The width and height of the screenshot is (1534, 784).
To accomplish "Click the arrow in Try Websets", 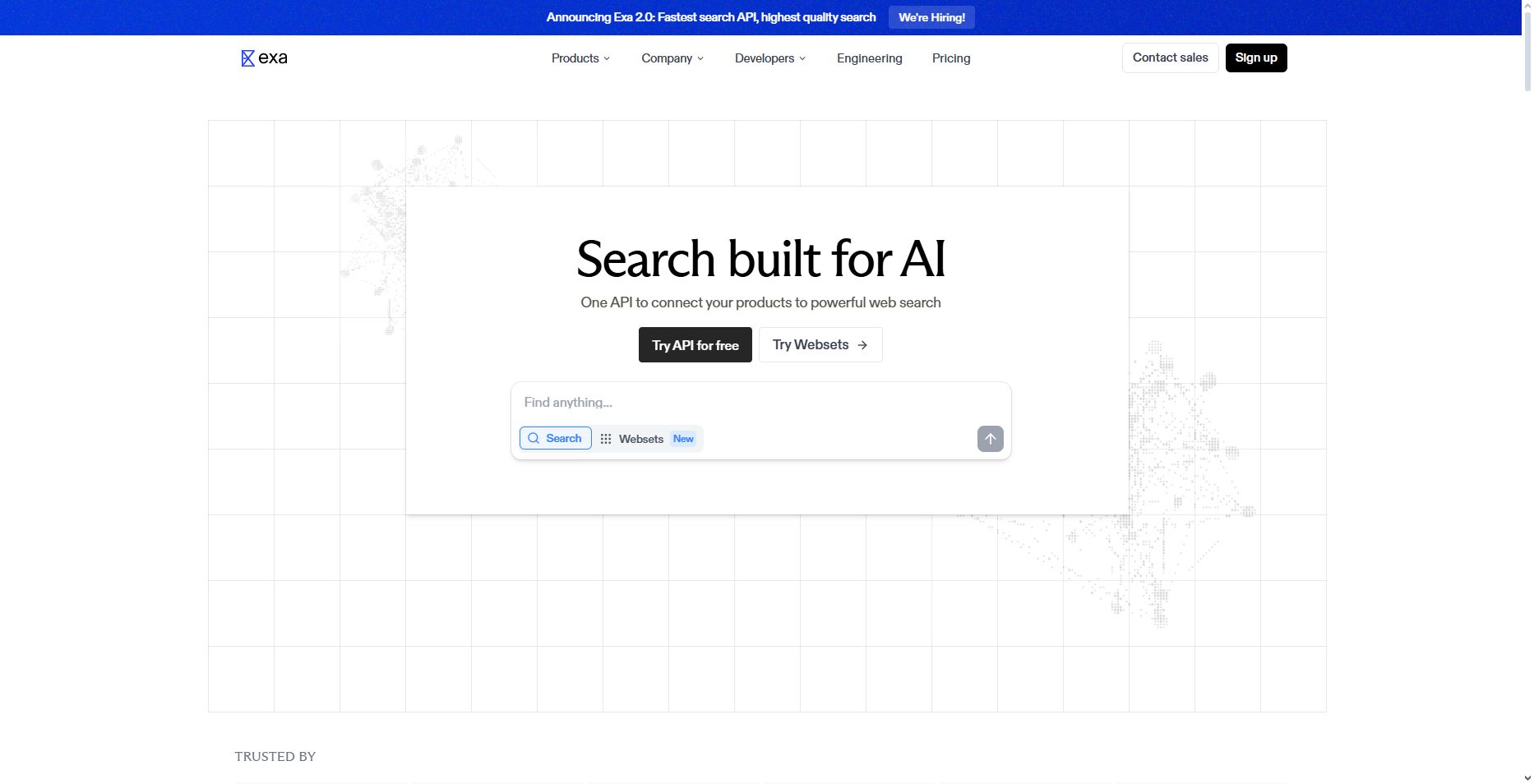I will tap(862, 345).
